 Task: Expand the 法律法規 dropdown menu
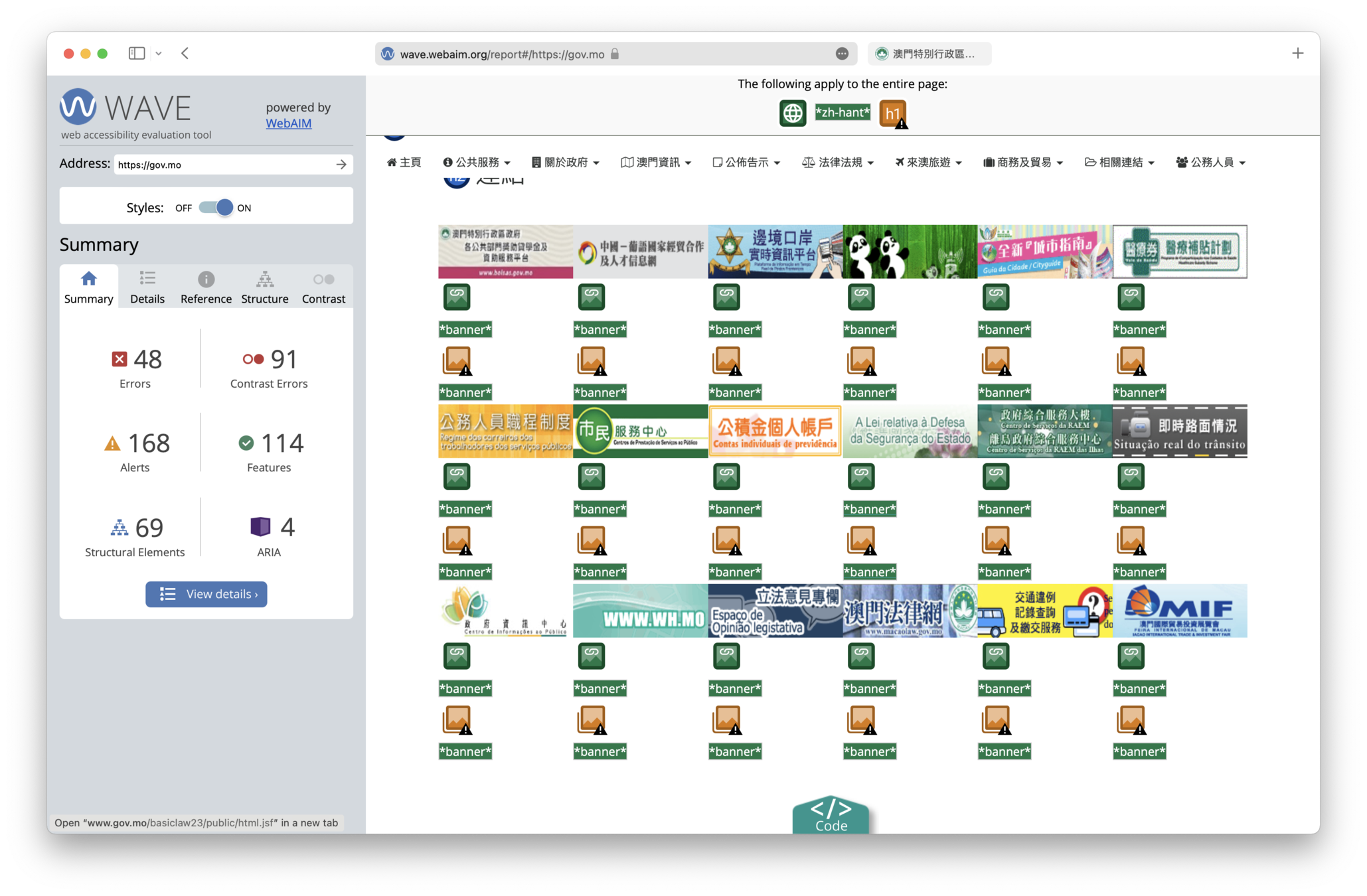[x=838, y=162]
